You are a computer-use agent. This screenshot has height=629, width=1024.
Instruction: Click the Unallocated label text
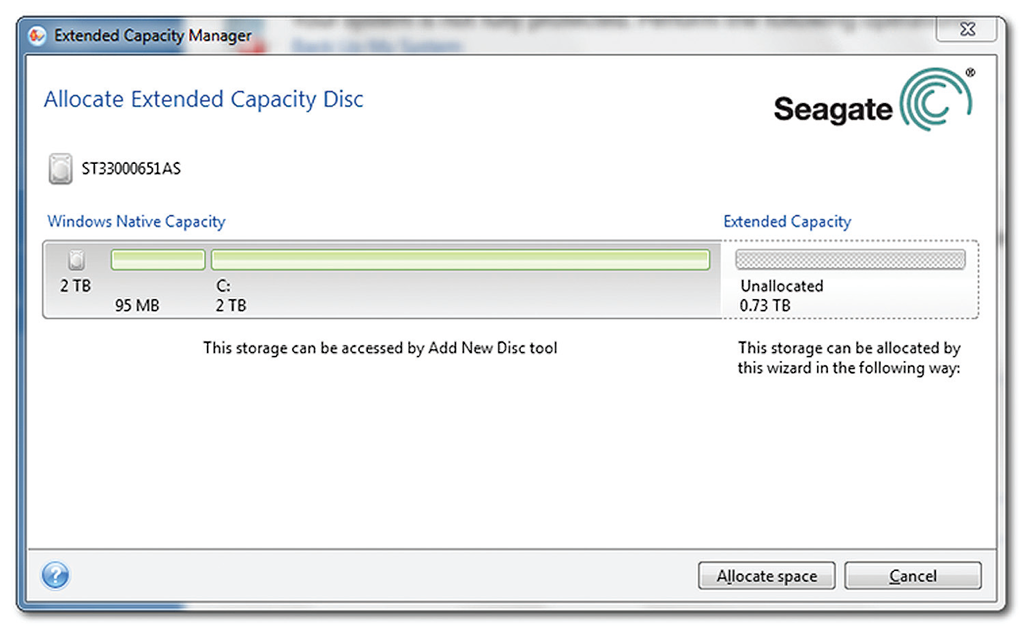pos(782,286)
